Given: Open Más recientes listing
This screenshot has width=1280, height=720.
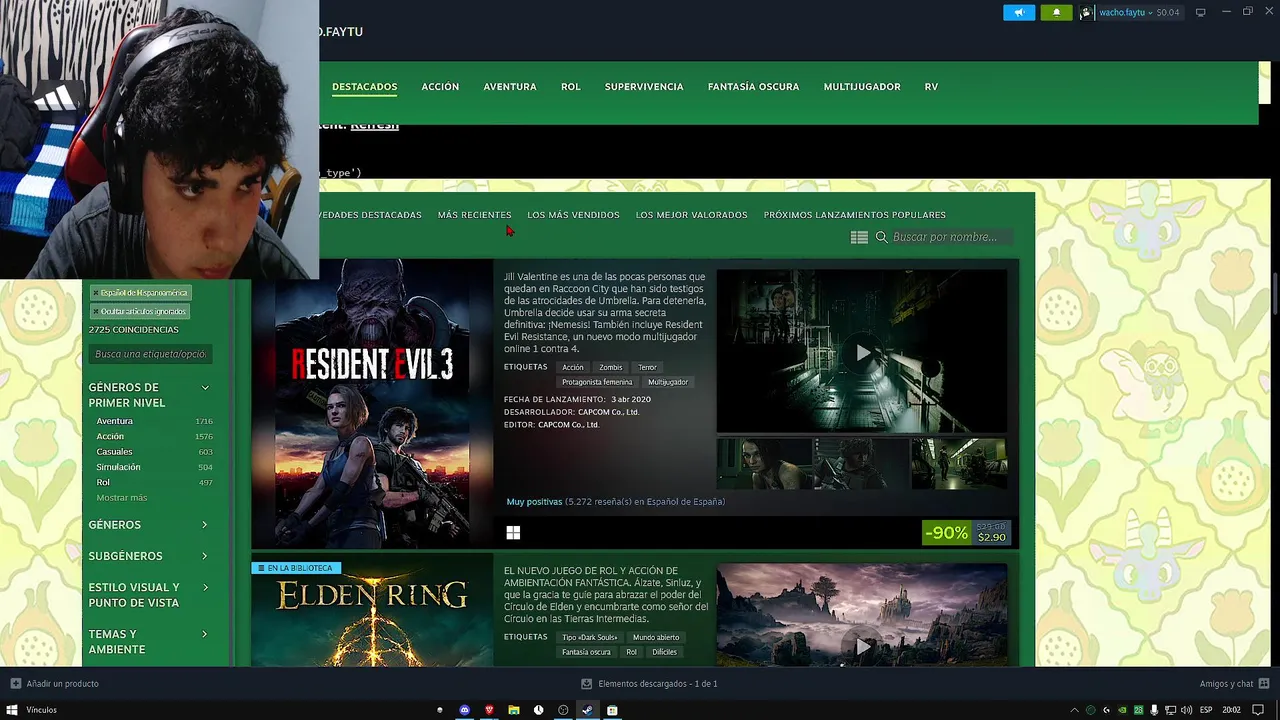Looking at the screenshot, I should pyautogui.click(x=474, y=215).
